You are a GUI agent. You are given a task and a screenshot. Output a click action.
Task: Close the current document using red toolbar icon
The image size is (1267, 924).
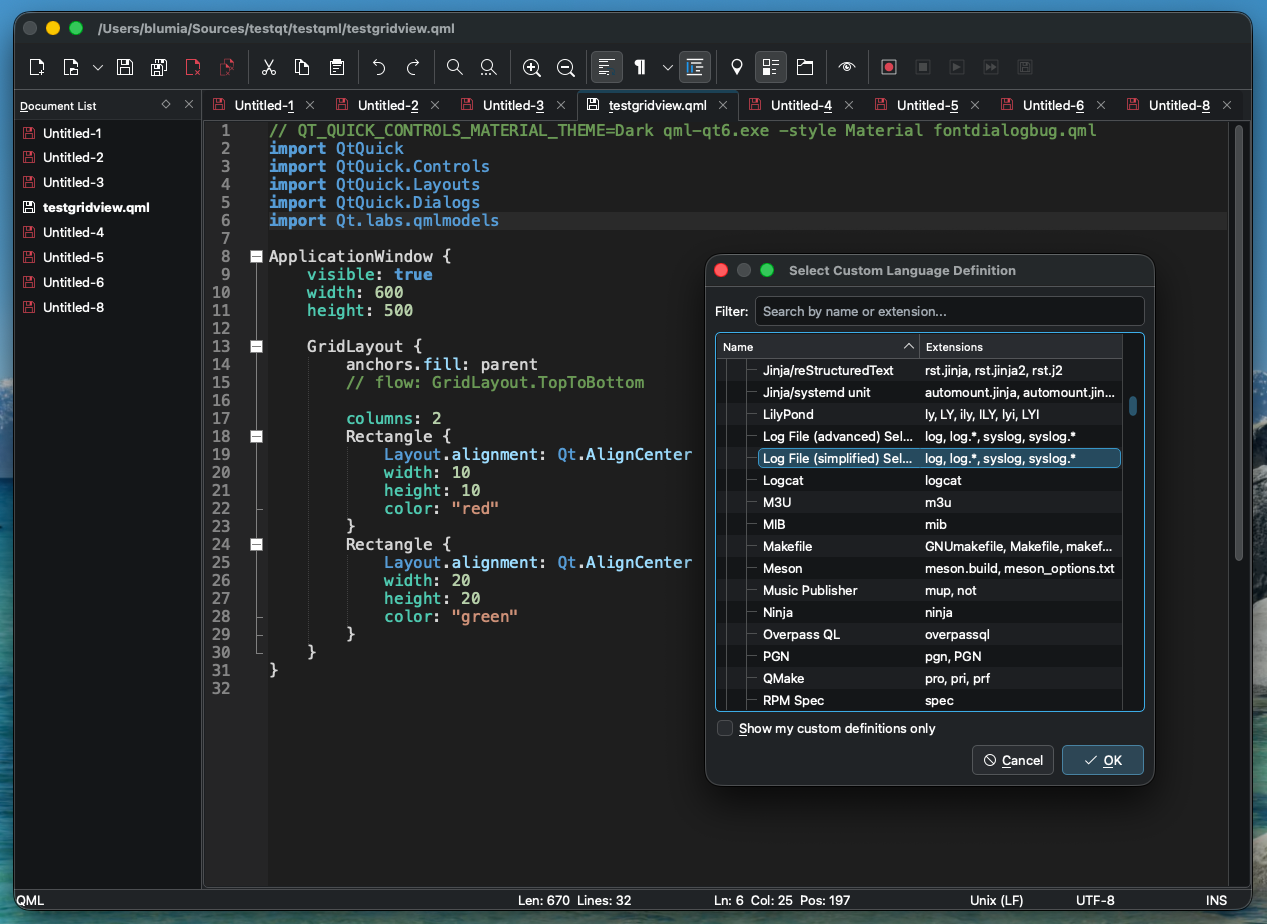point(193,67)
